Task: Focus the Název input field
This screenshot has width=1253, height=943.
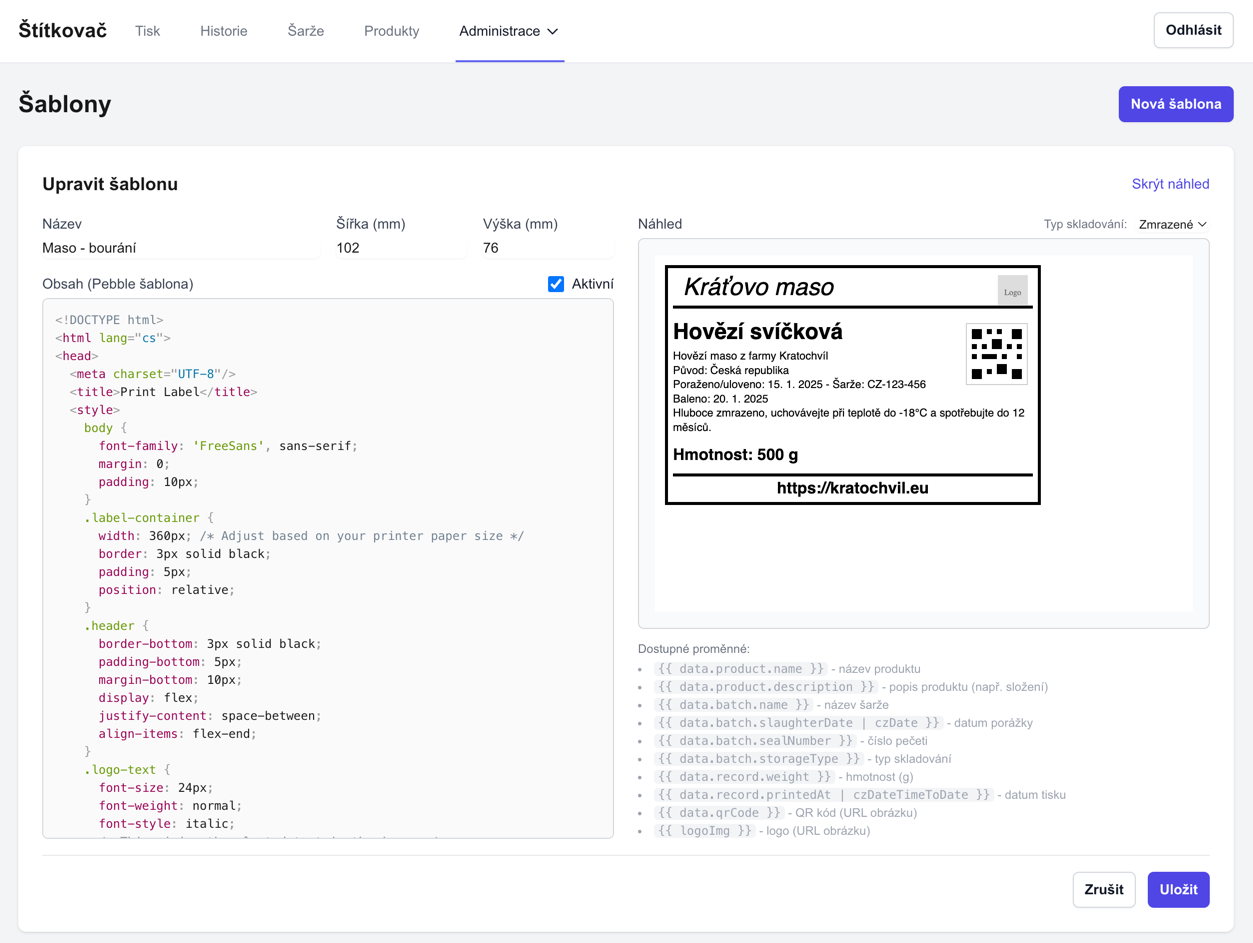Action: (180, 248)
